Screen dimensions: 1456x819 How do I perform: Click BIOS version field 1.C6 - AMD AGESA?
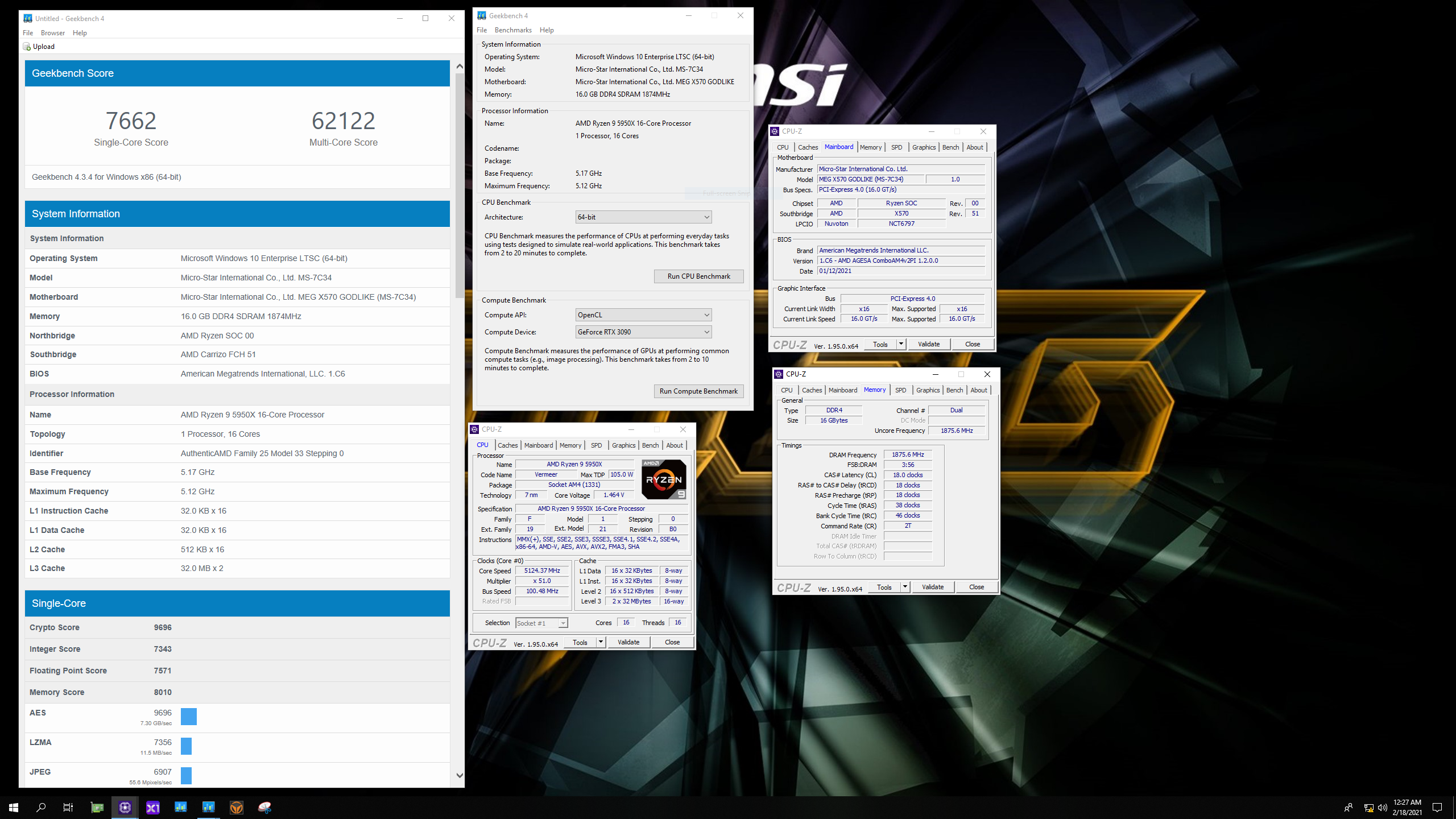click(x=901, y=260)
